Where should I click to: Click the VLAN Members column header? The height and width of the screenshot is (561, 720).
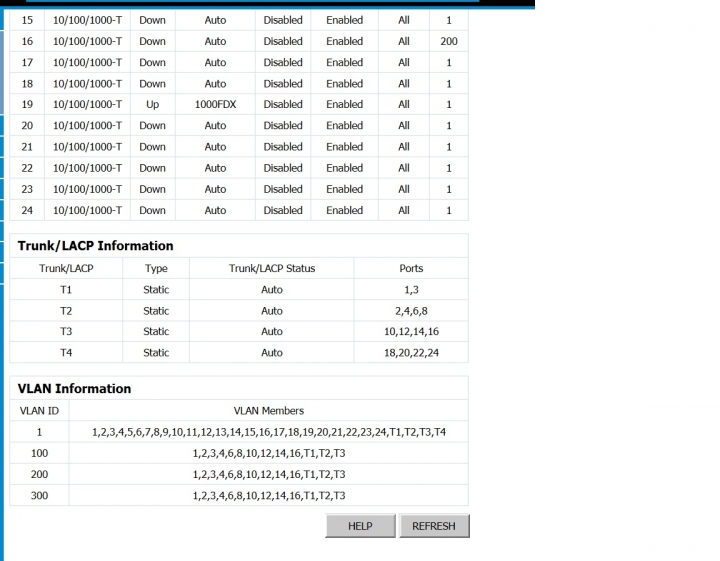269,410
